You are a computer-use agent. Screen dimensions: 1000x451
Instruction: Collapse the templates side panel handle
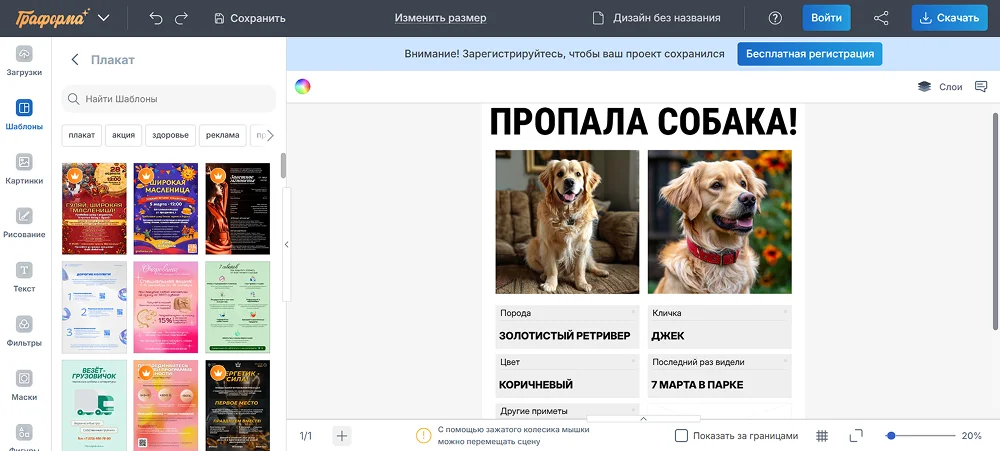coord(287,244)
